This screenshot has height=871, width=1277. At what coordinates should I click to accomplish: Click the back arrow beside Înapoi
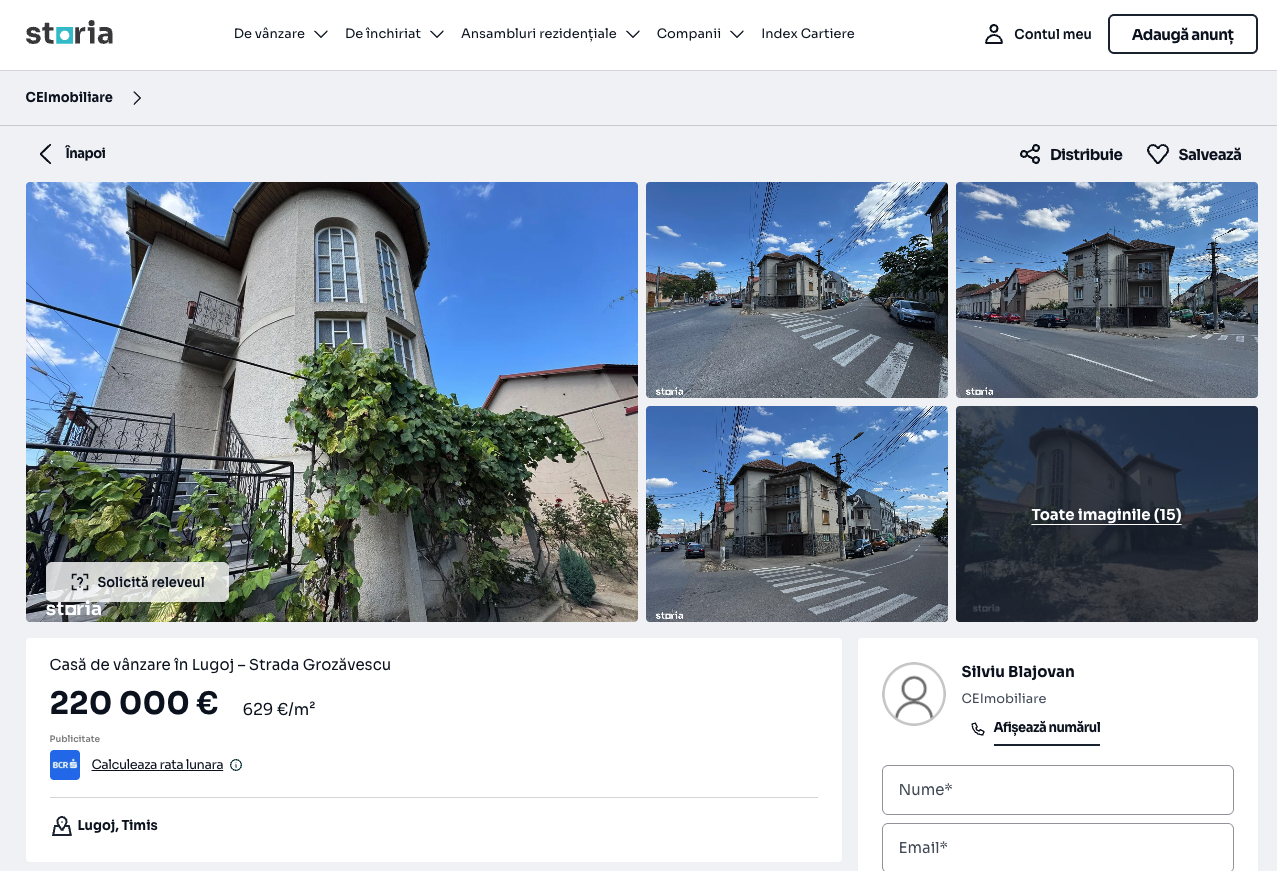click(x=45, y=153)
